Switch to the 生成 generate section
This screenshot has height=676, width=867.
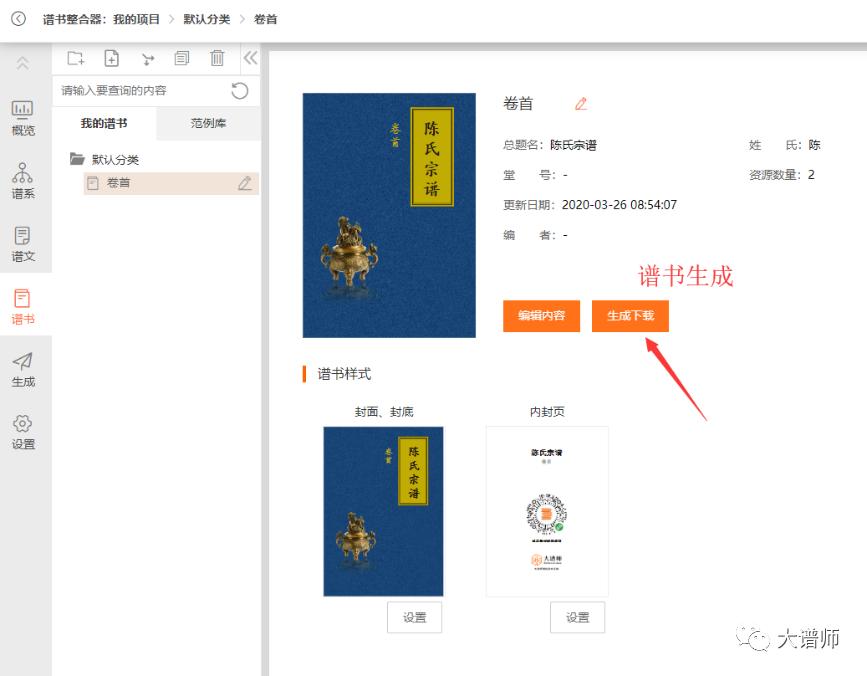23,368
